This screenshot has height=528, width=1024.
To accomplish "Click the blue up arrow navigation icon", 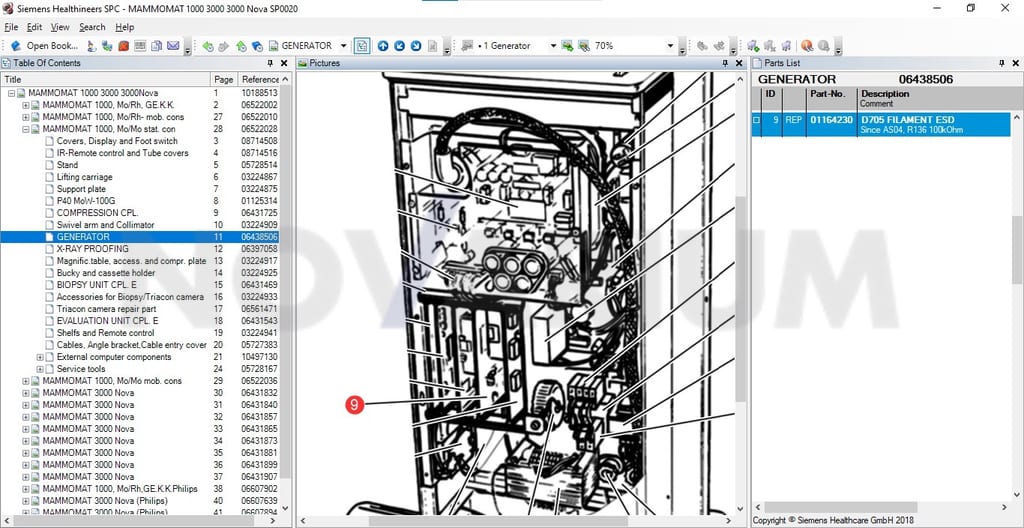I will click(x=383, y=46).
